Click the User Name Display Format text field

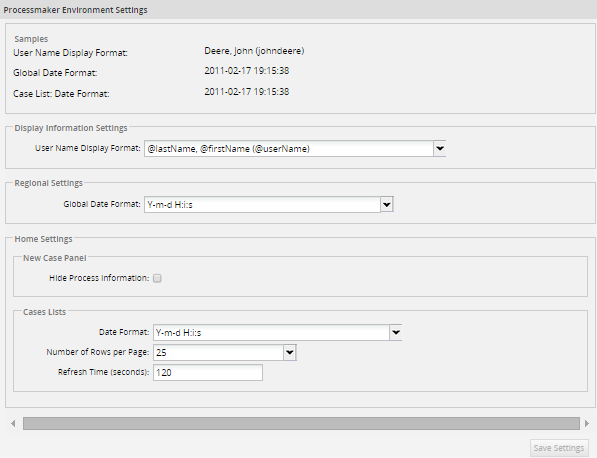click(289, 148)
